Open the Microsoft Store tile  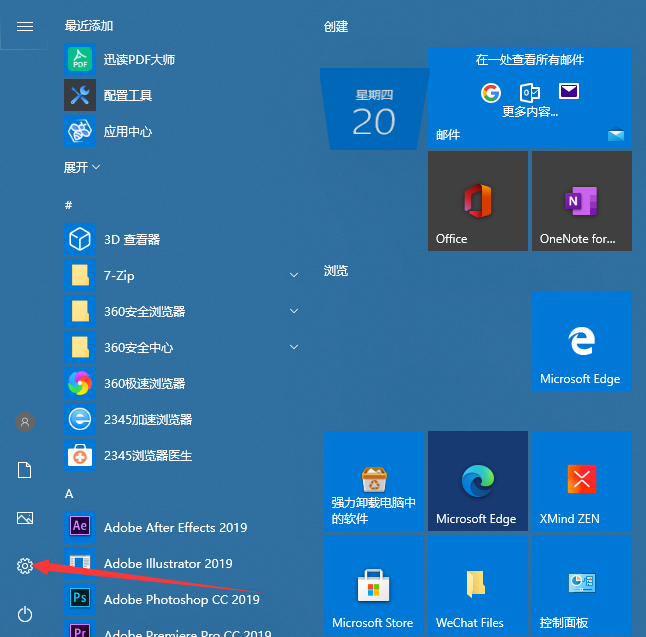click(x=373, y=585)
